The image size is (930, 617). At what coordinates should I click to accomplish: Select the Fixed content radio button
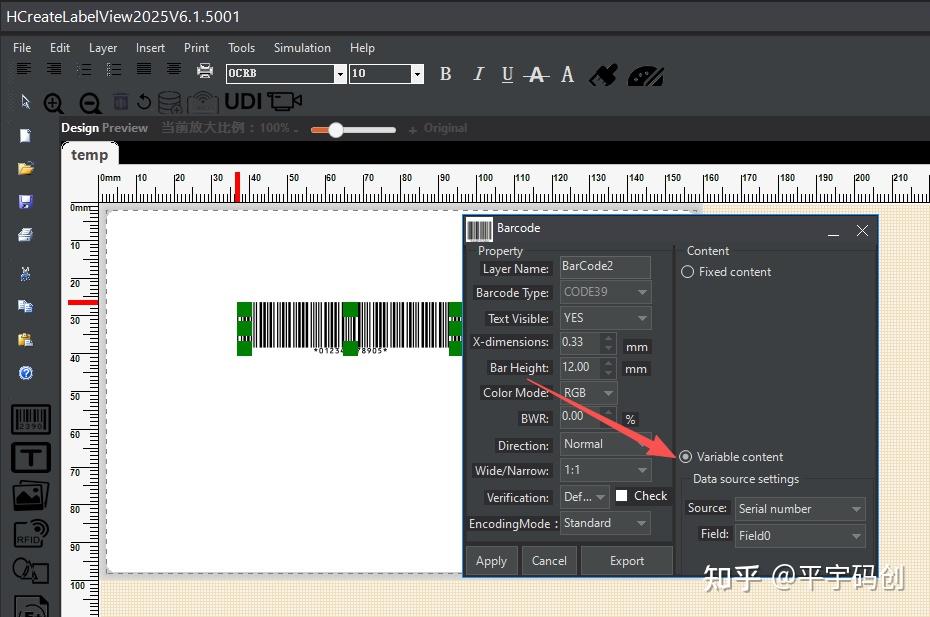[687, 272]
